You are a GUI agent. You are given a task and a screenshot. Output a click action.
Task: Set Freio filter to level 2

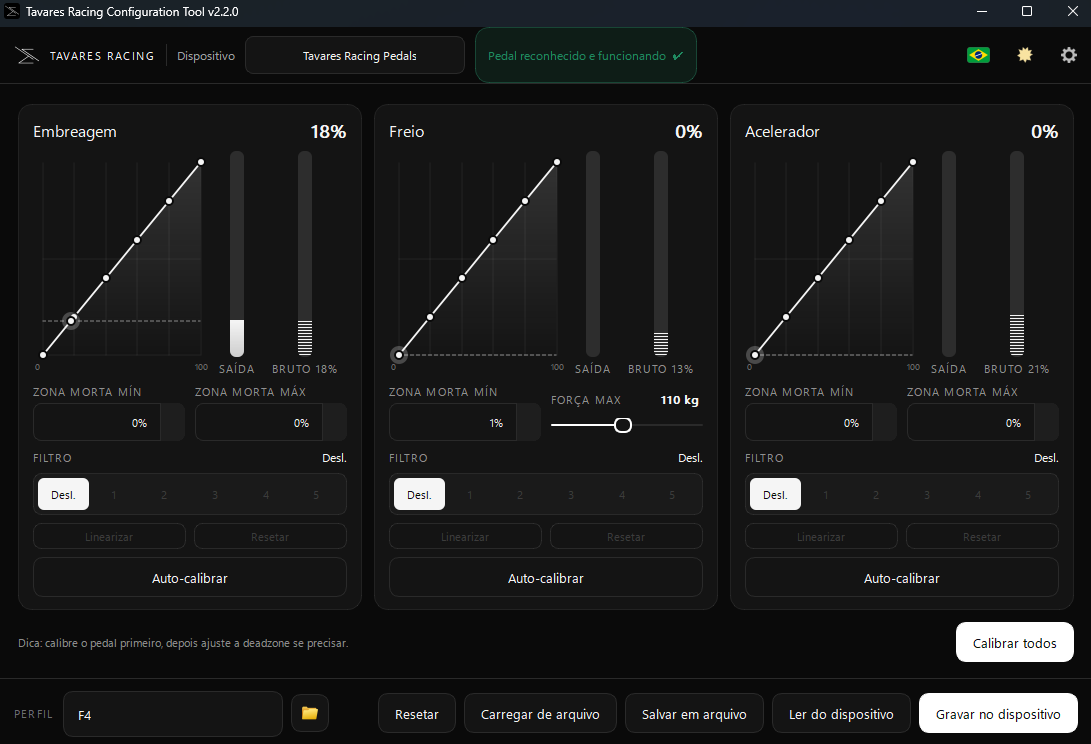[520, 495]
